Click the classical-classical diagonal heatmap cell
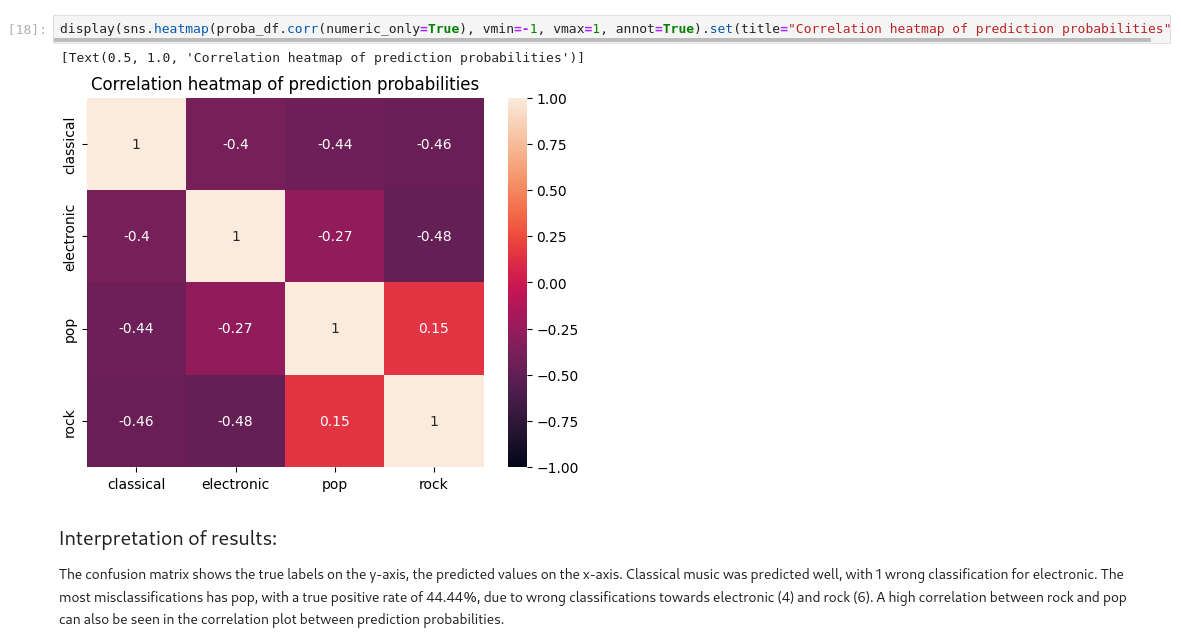The width and height of the screenshot is (1181, 634). tap(136, 144)
